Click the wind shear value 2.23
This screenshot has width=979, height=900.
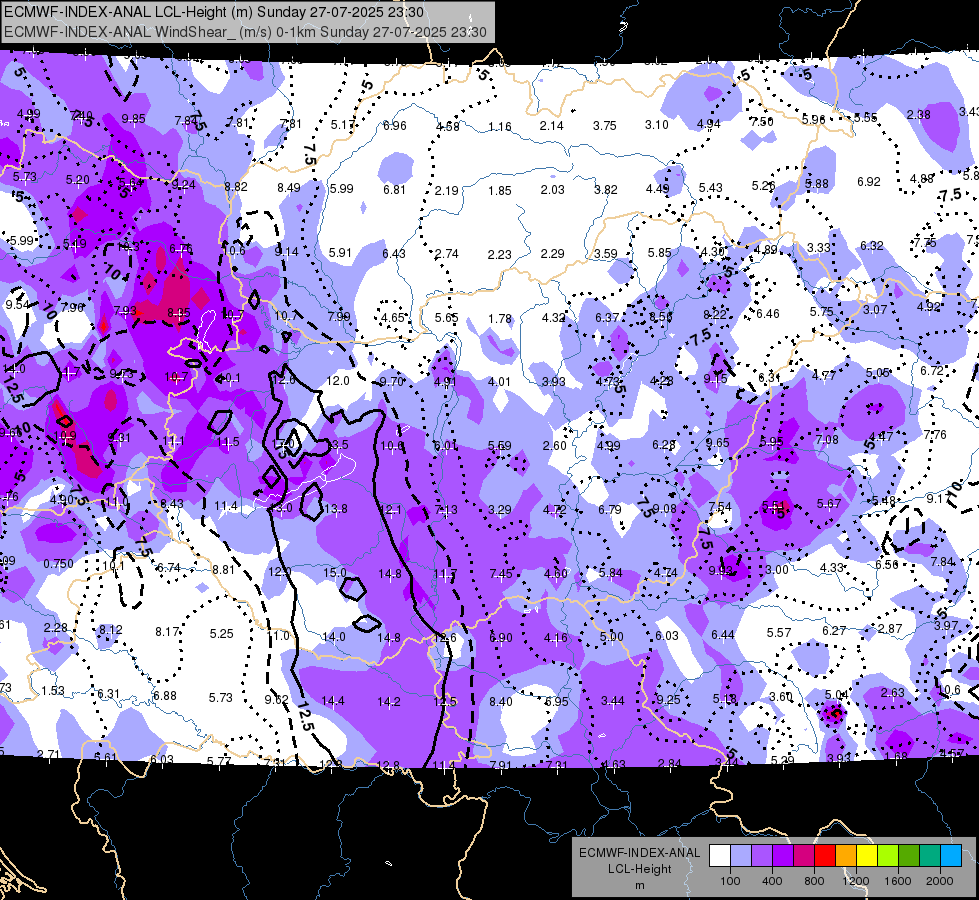pyautogui.click(x=499, y=254)
